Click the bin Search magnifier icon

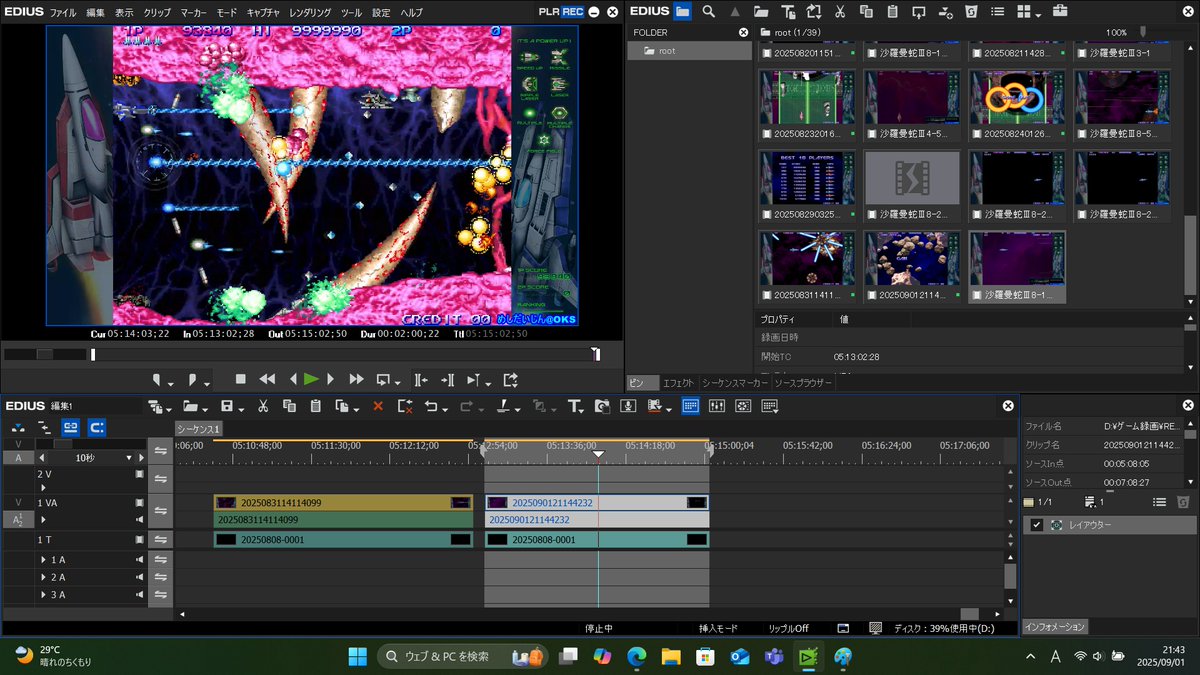pos(709,12)
